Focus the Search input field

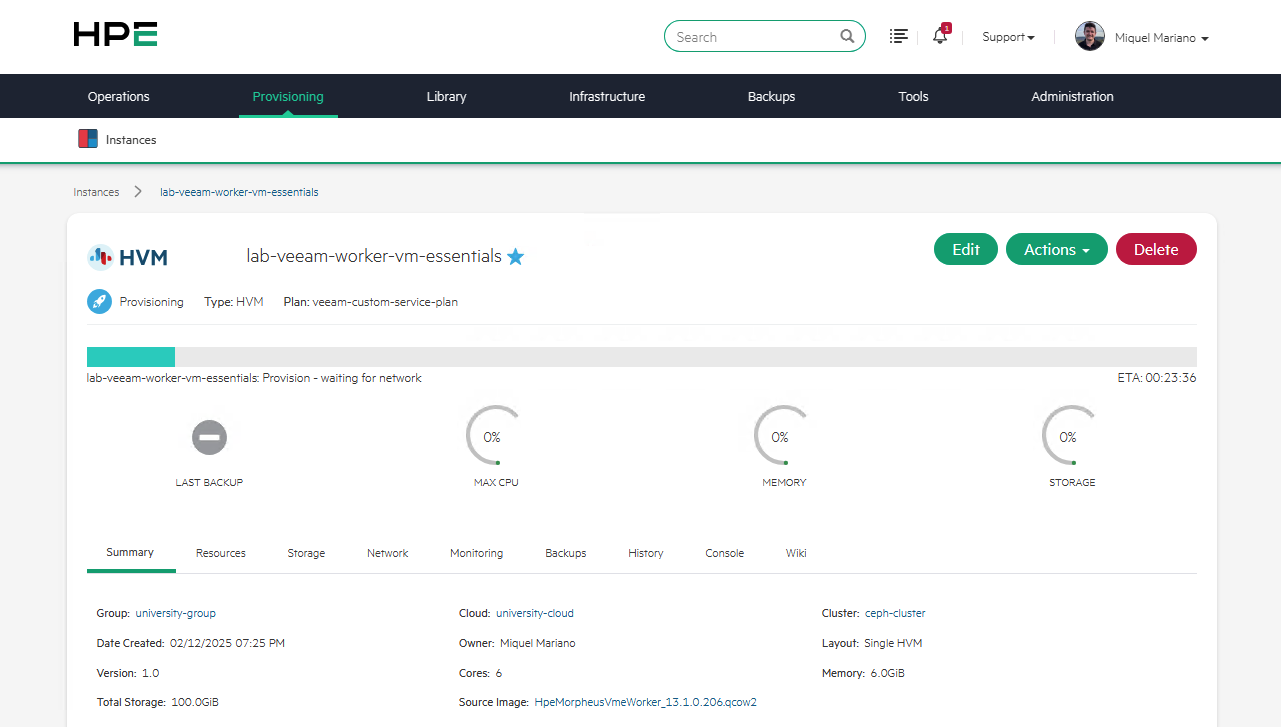coord(765,37)
